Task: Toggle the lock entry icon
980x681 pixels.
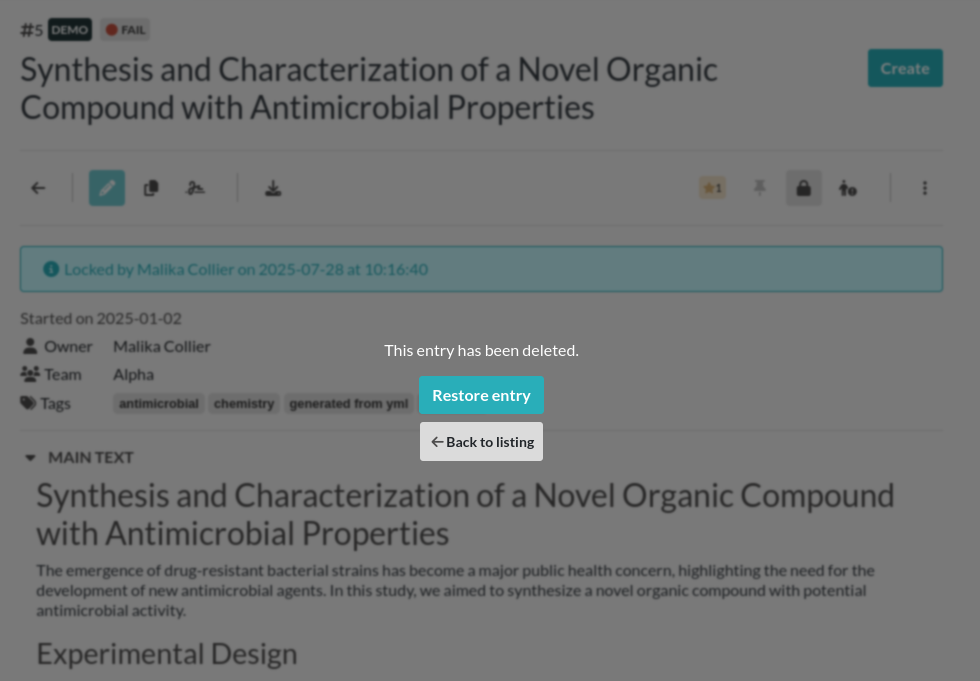Action: [804, 188]
